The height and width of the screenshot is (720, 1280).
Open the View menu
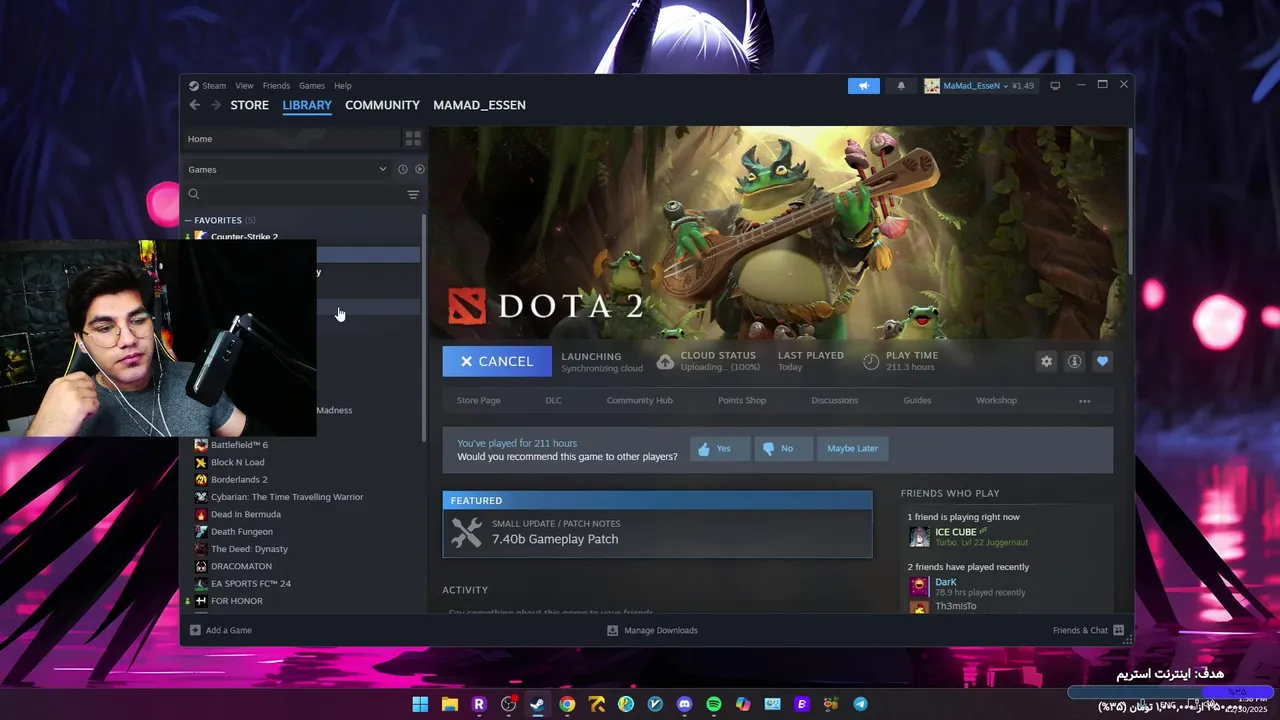coord(244,86)
